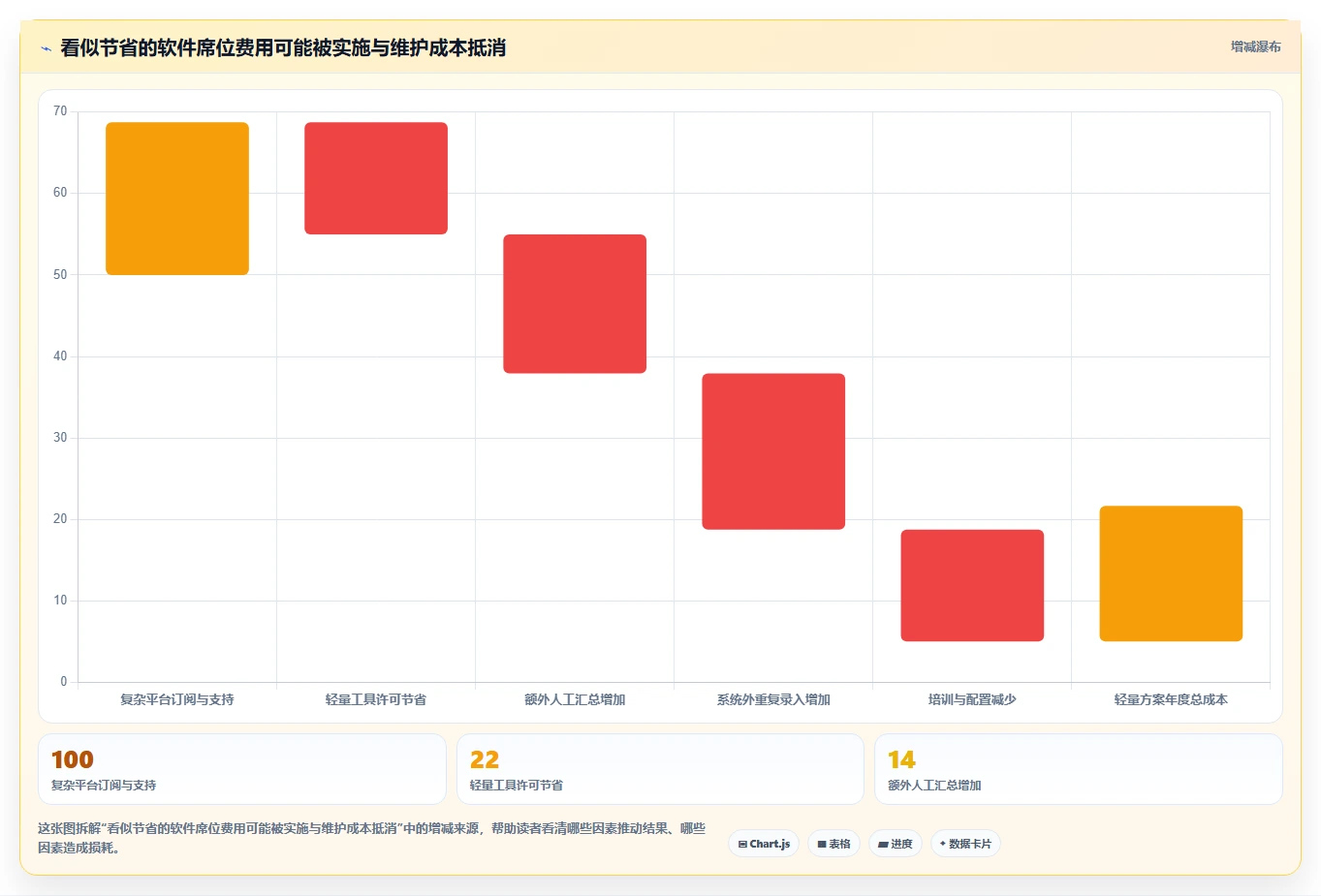Click the y-axis tick label 0
1321x896 pixels.
[x=64, y=682]
